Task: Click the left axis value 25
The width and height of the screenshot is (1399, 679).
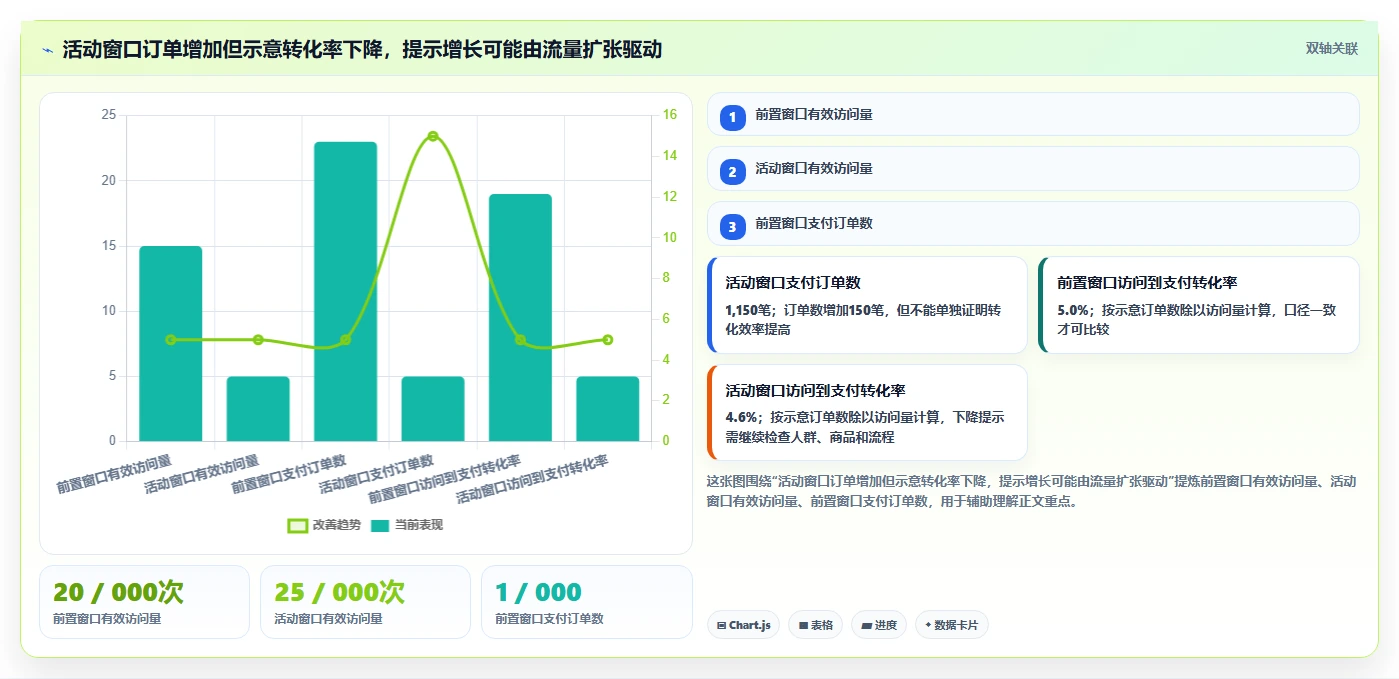Action: coord(109,115)
